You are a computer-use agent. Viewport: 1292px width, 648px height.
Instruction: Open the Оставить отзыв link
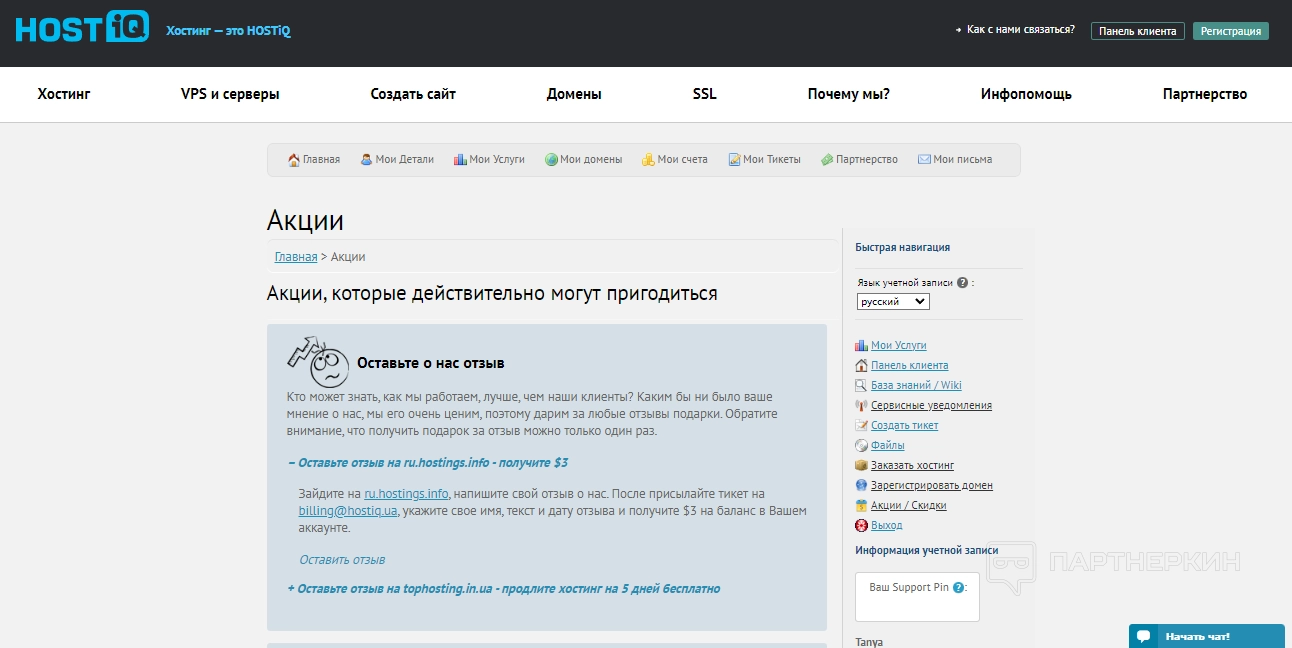[342, 560]
